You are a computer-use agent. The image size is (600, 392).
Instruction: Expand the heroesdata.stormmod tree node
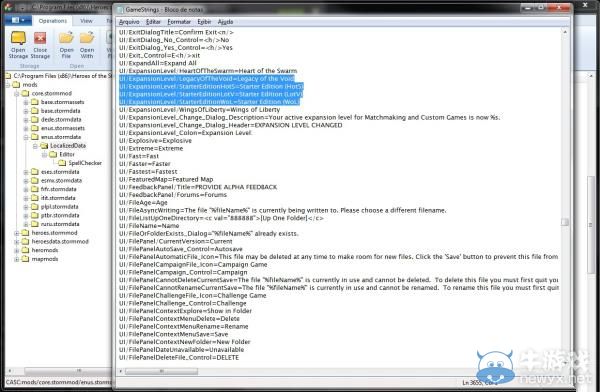pyautogui.click(x=17, y=242)
